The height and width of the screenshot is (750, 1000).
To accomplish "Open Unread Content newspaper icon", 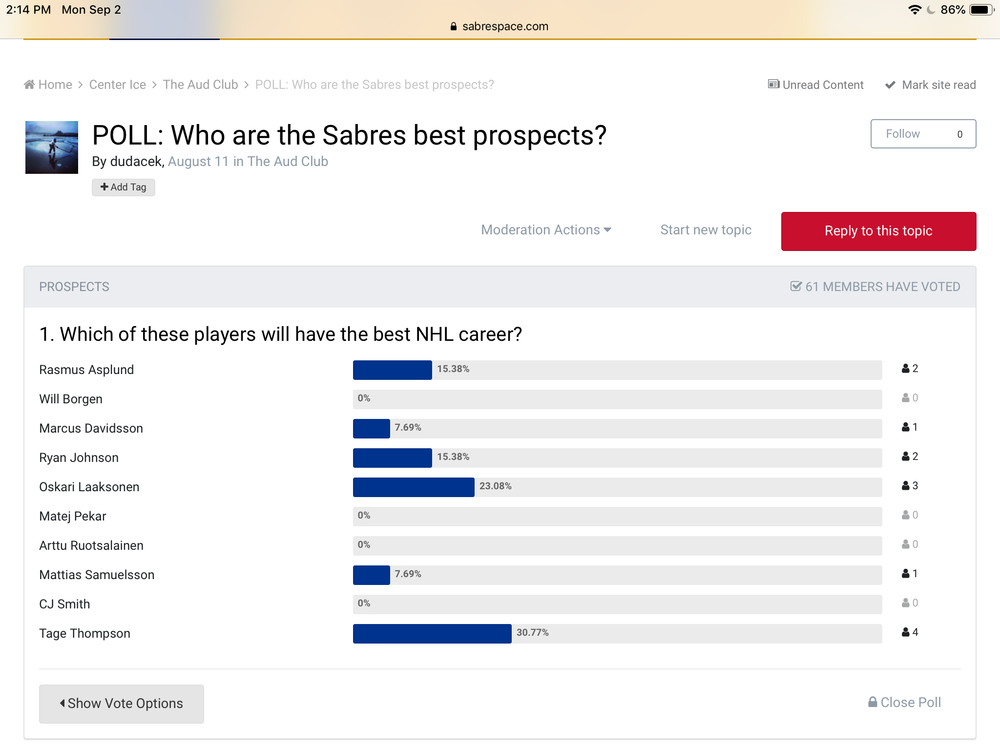I will point(773,84).
